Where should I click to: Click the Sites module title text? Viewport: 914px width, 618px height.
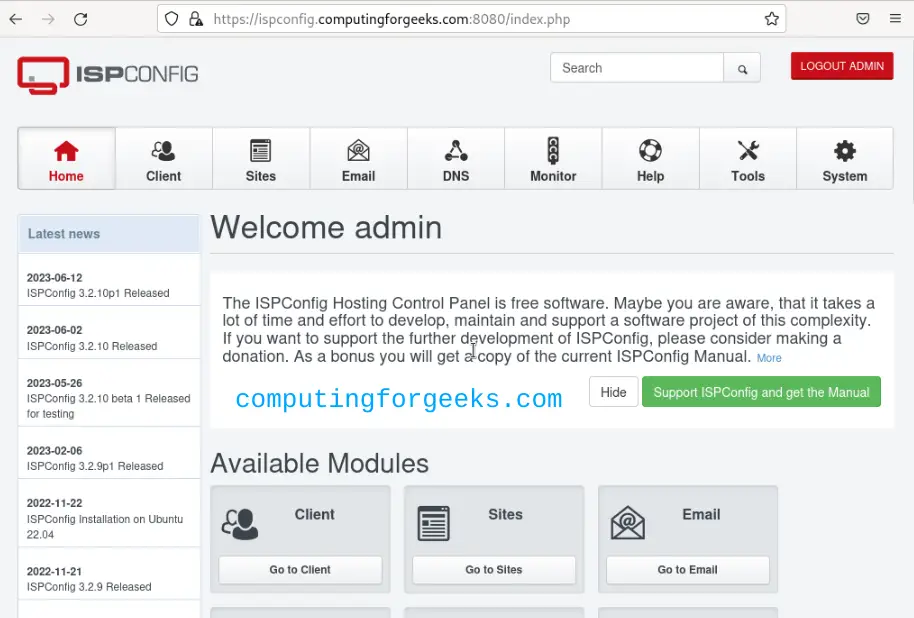(x=505, y=514)
